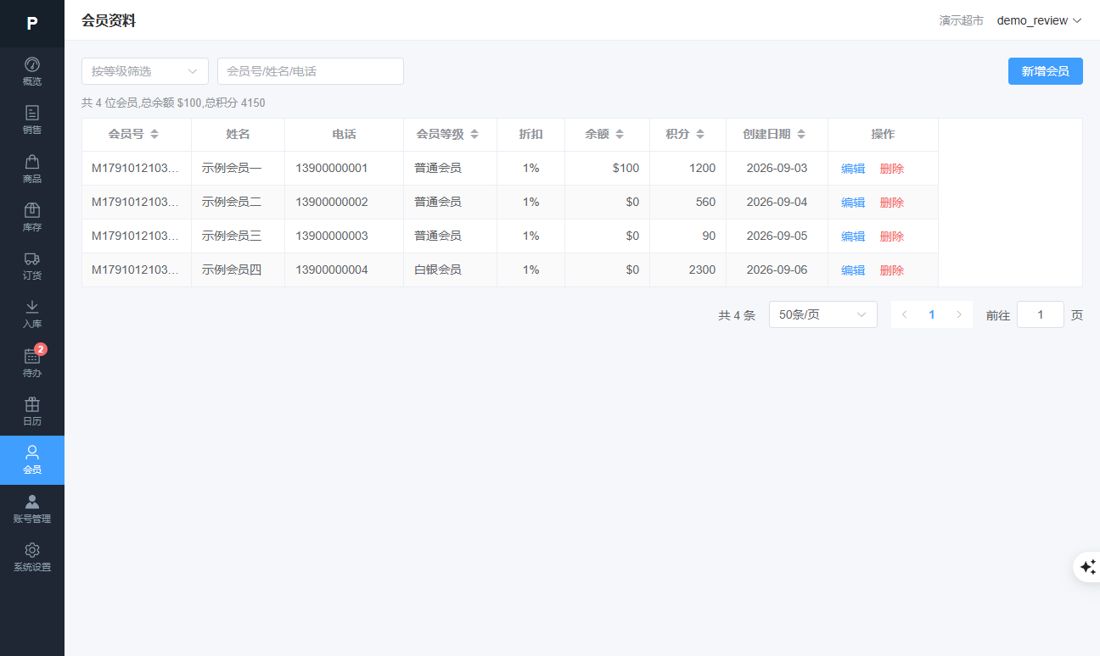
Task: Click the 会员资料 page title
Action: (x=109, y=21)
